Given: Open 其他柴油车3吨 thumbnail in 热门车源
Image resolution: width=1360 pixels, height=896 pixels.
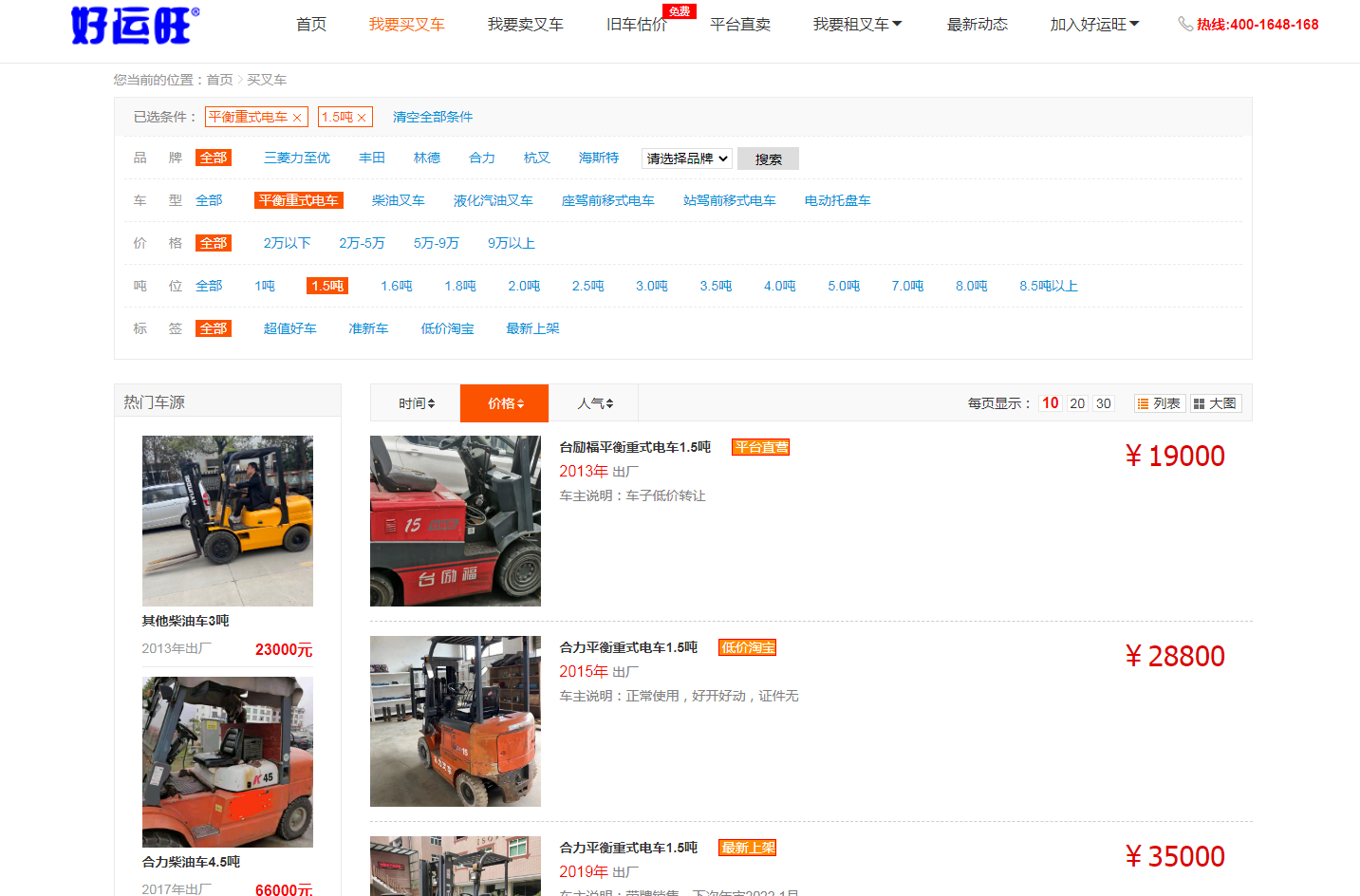Looking at the screenshot, I should click(228, 521).
